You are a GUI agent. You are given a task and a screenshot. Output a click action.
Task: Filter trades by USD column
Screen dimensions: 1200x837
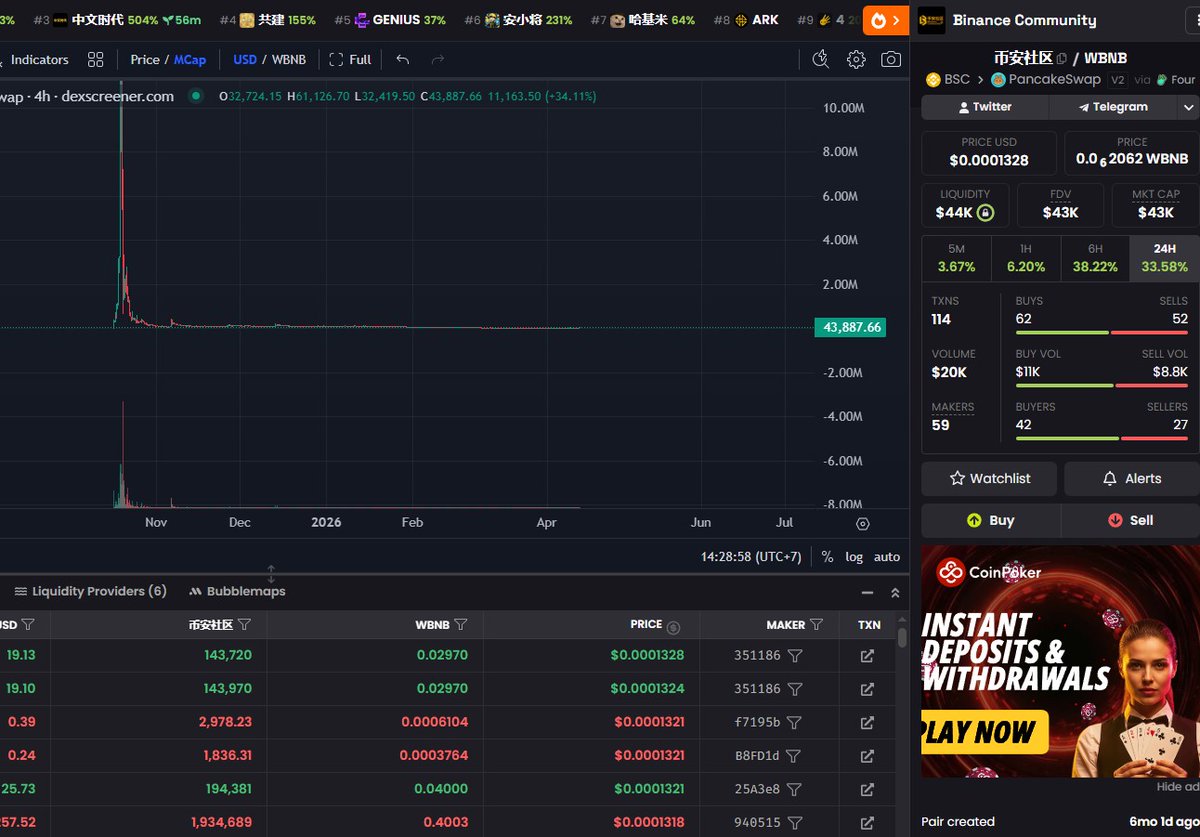[28, 624]
